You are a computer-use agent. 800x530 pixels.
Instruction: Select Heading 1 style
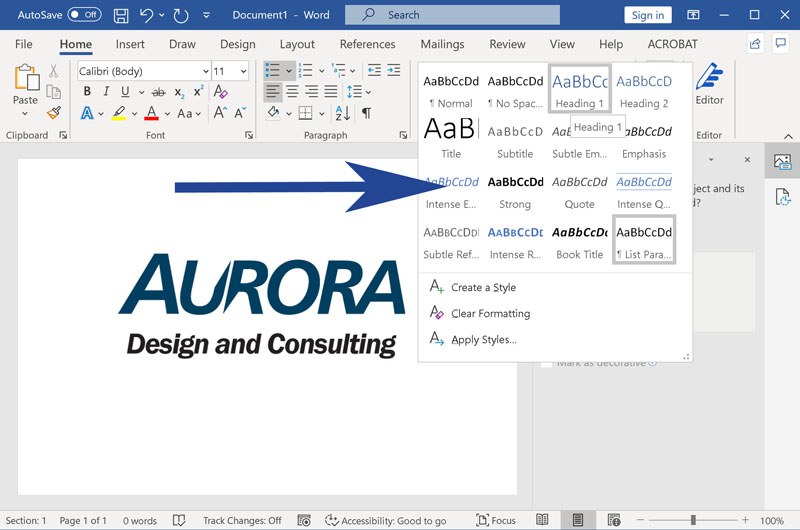tap(580, 88)
